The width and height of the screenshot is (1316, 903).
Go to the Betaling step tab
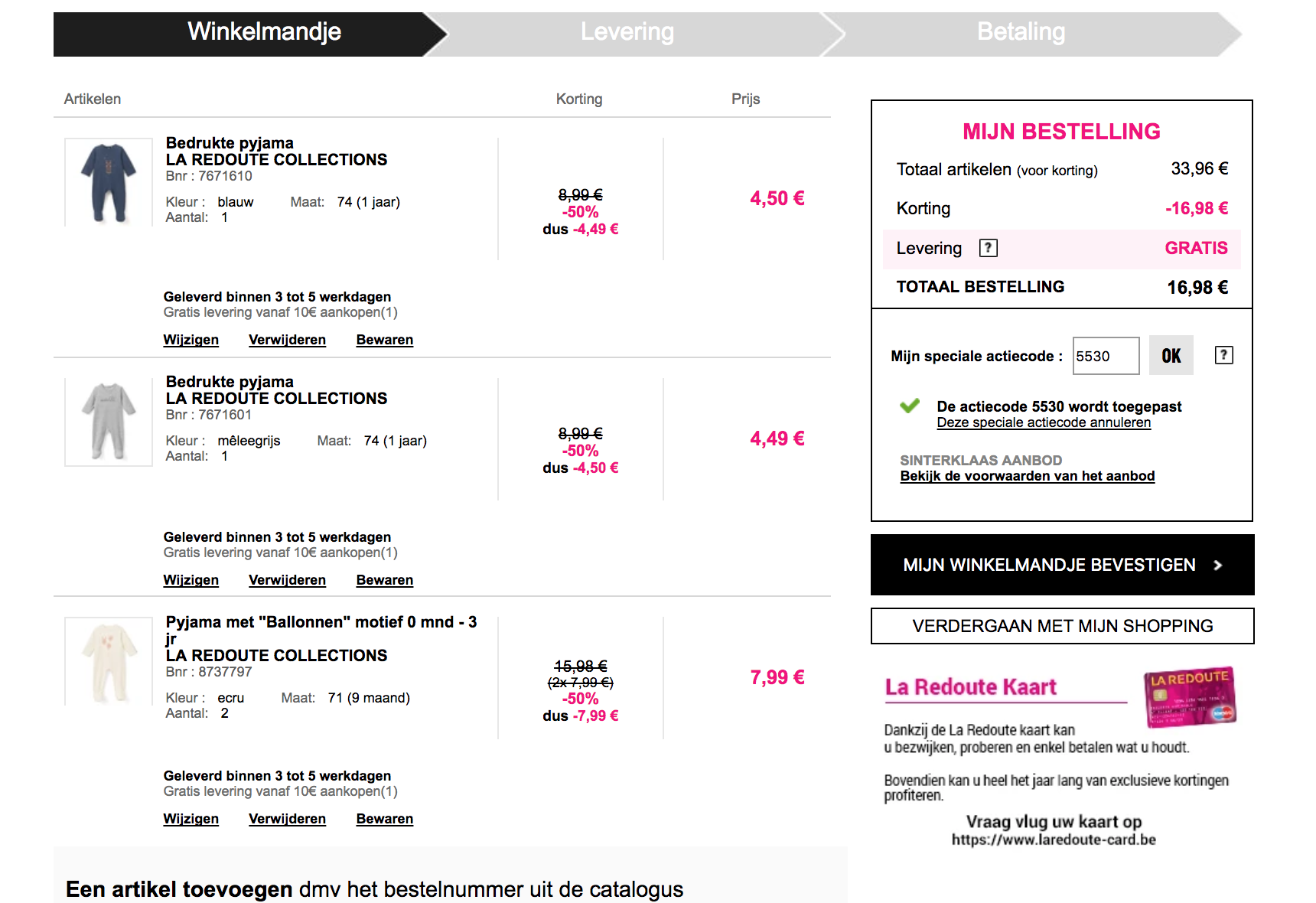[x=1021, y=32]
